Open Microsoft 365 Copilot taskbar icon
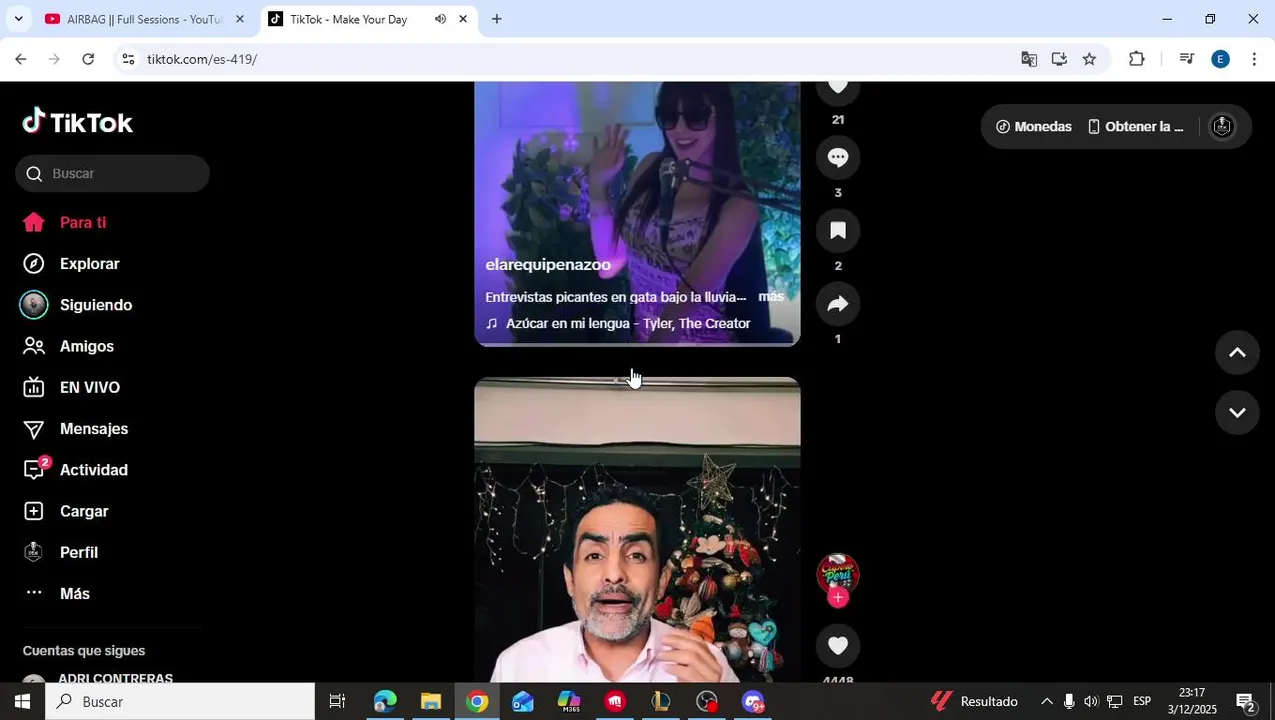The width and height of the screenshot is (1275, 720). pos(569,702)
